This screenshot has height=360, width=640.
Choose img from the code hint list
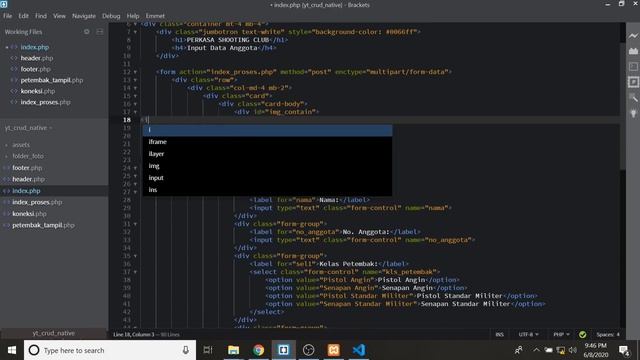pyautogui.click(x=267, y=166)
